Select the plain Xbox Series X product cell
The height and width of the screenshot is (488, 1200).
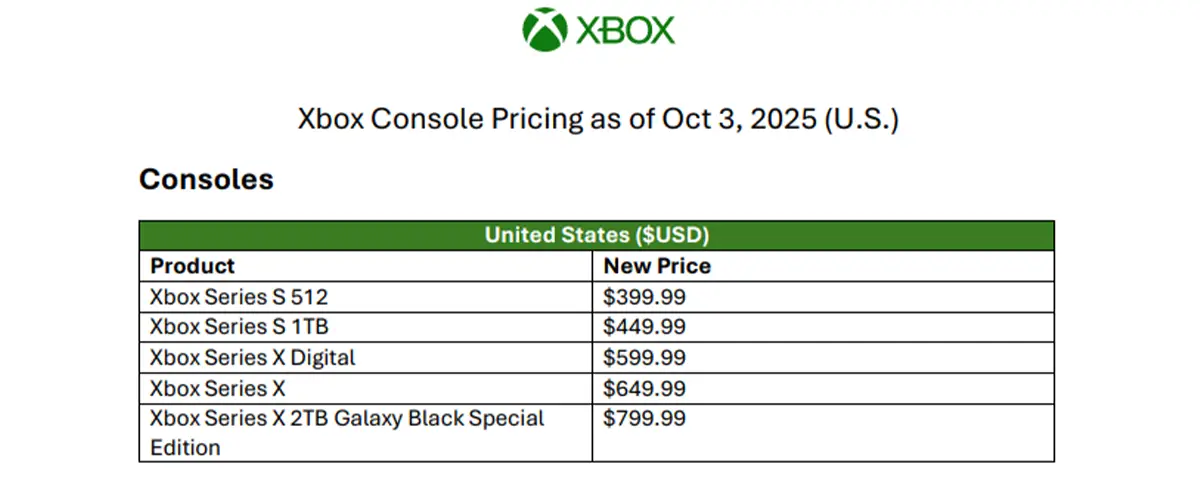point(365,388)
